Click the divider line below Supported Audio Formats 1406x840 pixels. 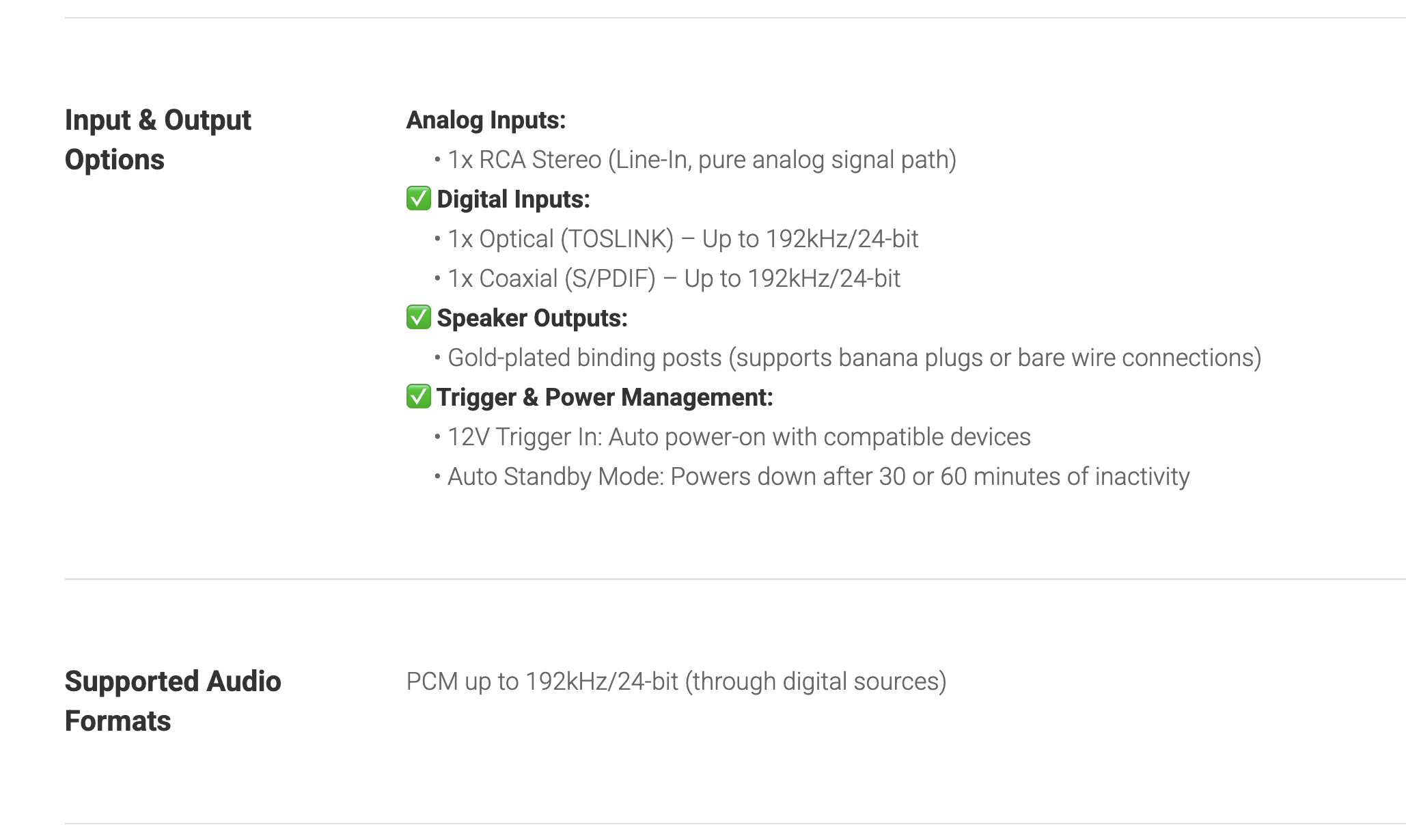(x=735, y=824)
